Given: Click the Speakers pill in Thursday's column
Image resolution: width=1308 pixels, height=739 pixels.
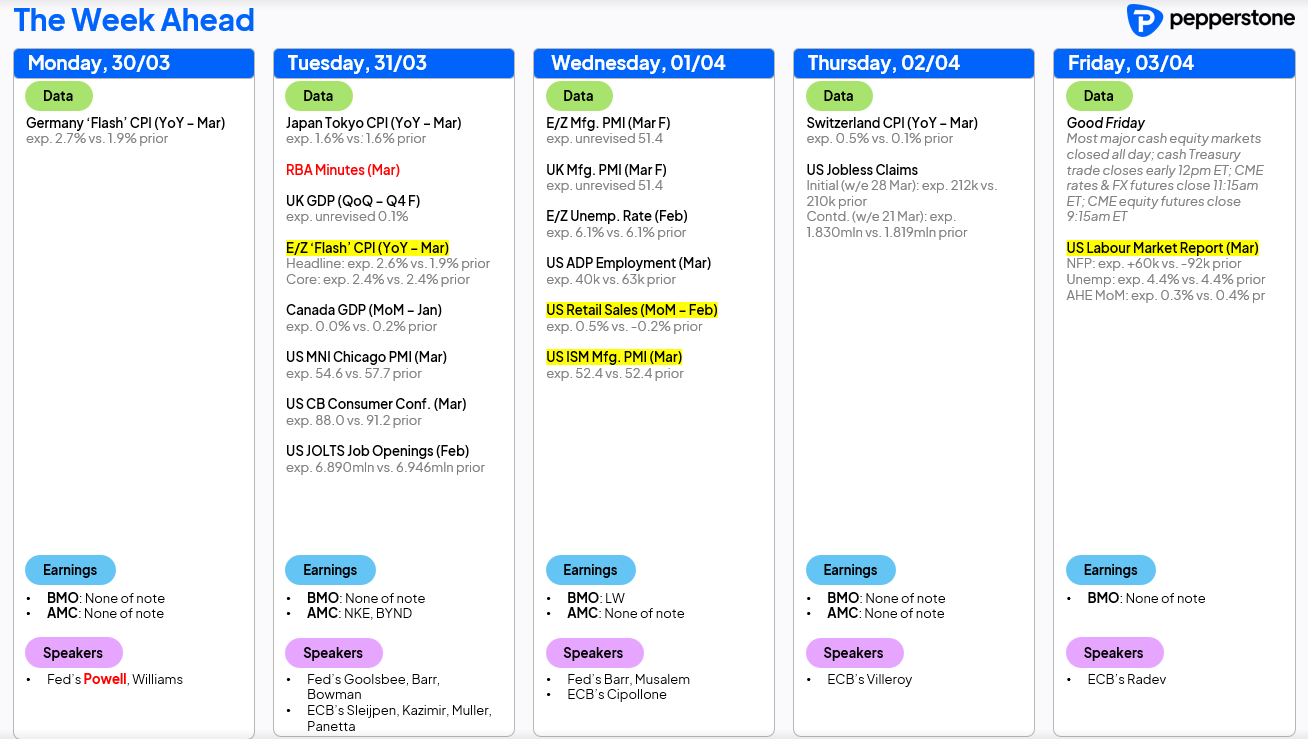Looking at the screenshot, I should pos(853,653).
